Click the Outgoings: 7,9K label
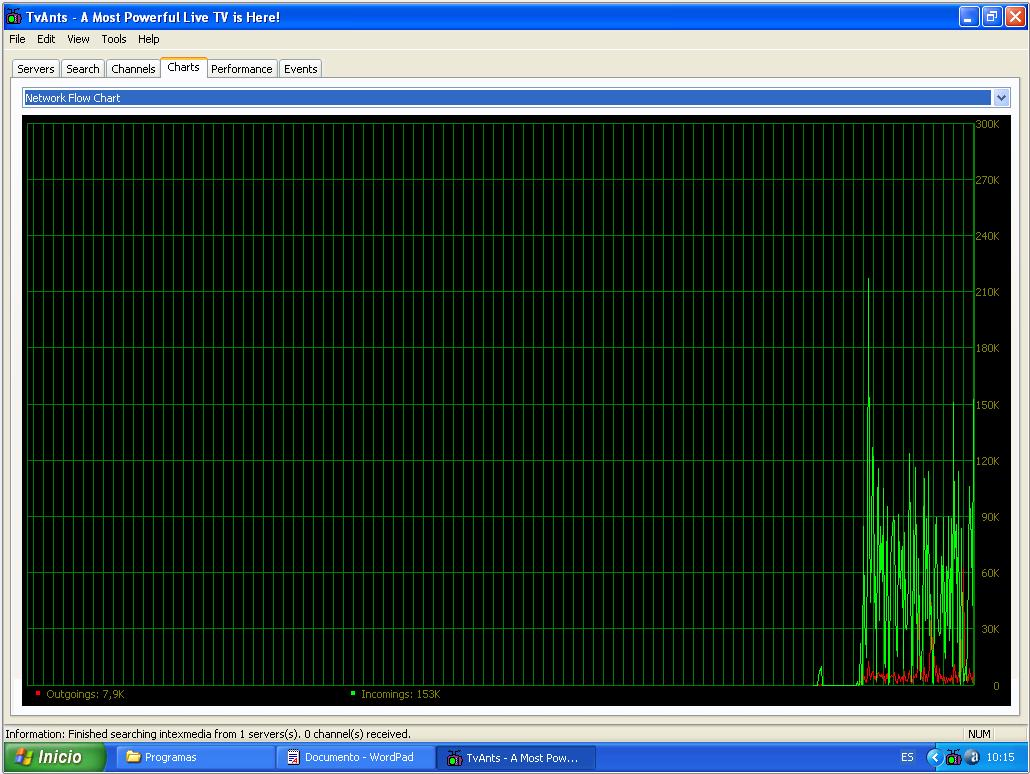 click(85, 694)
